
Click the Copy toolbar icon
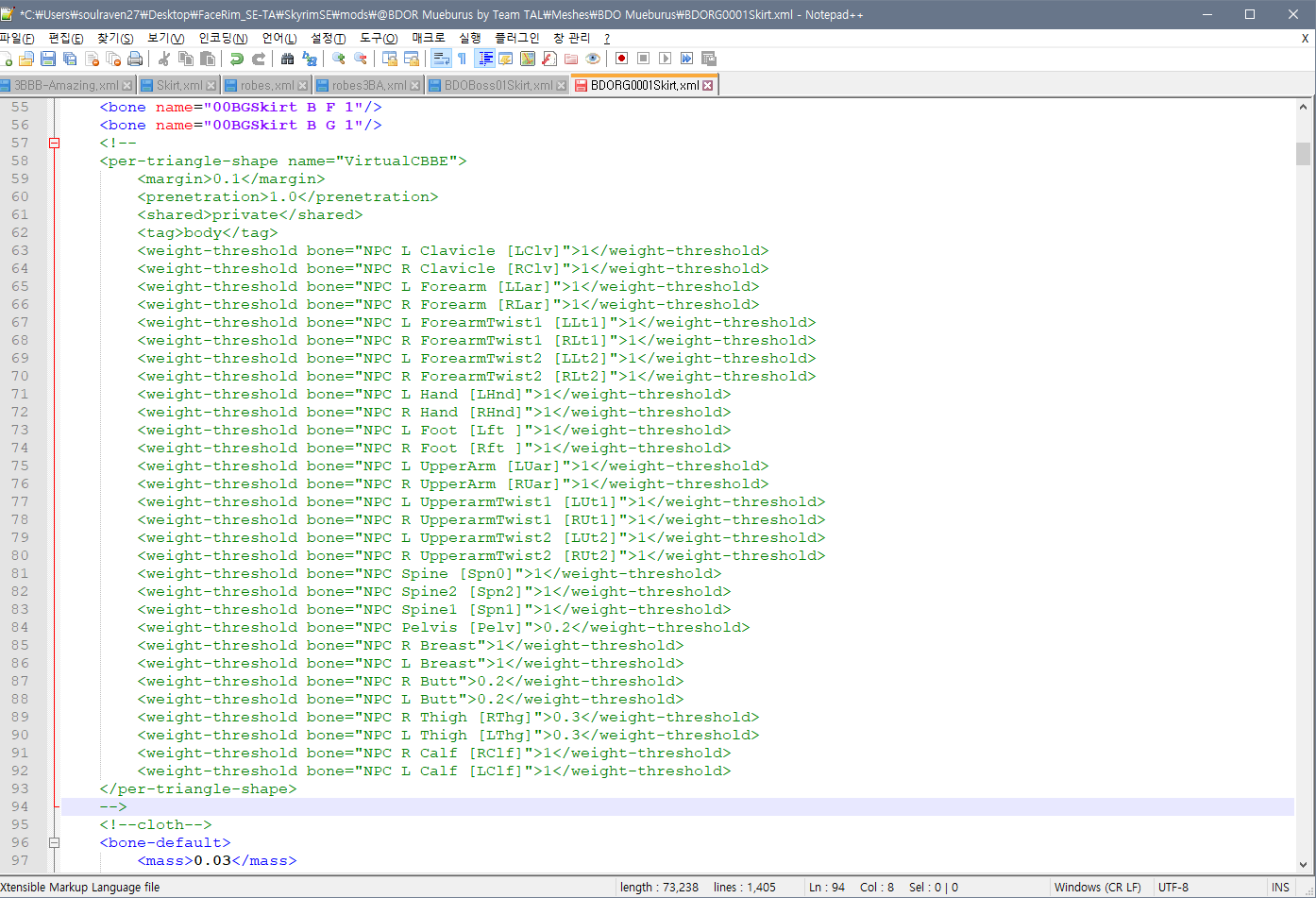point(186,59)
